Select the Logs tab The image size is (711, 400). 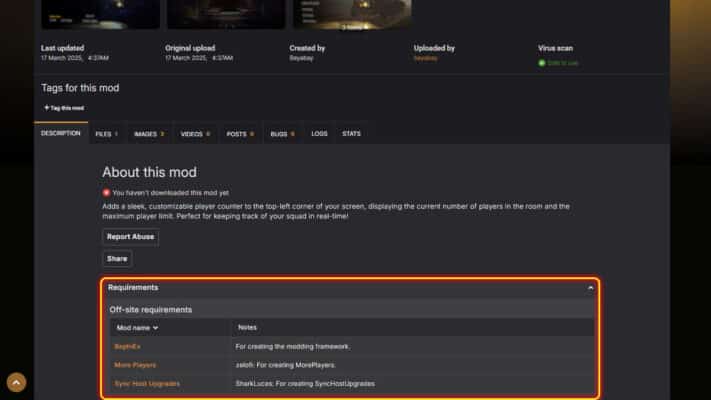pos(319,133)
